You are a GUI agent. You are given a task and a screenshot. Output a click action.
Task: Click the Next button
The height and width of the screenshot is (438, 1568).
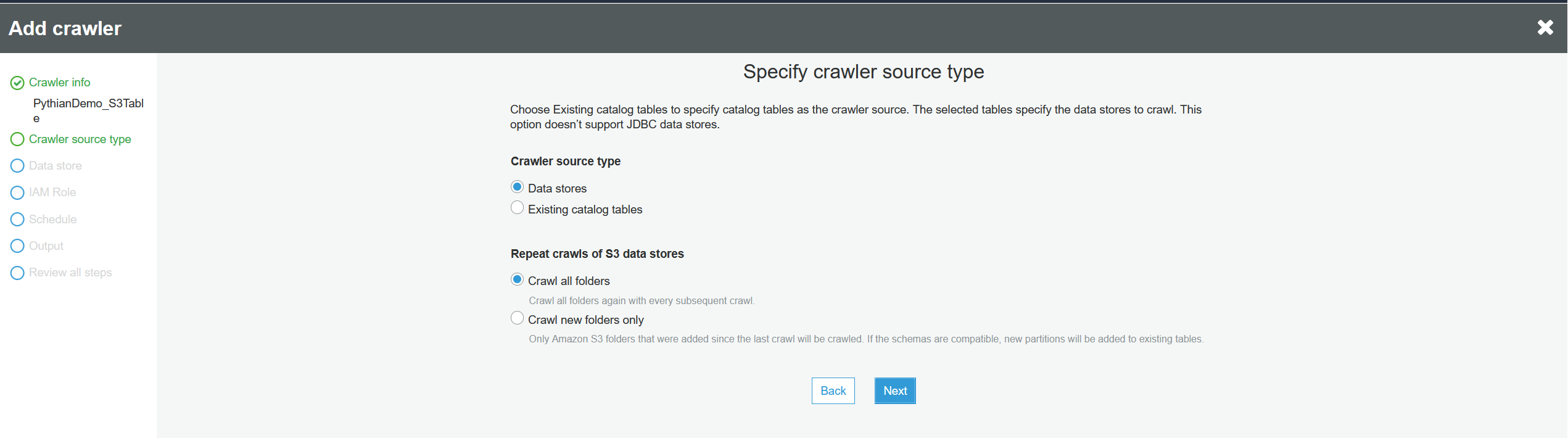[x=894, y=390]
